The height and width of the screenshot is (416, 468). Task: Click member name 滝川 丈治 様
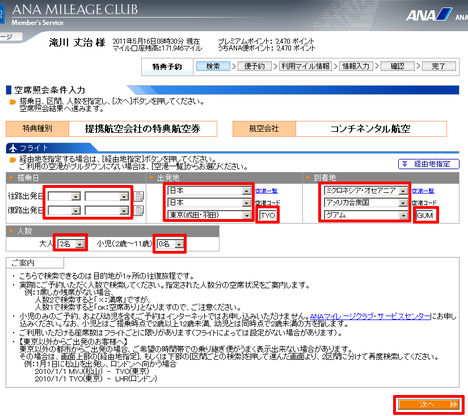[77, 42]
